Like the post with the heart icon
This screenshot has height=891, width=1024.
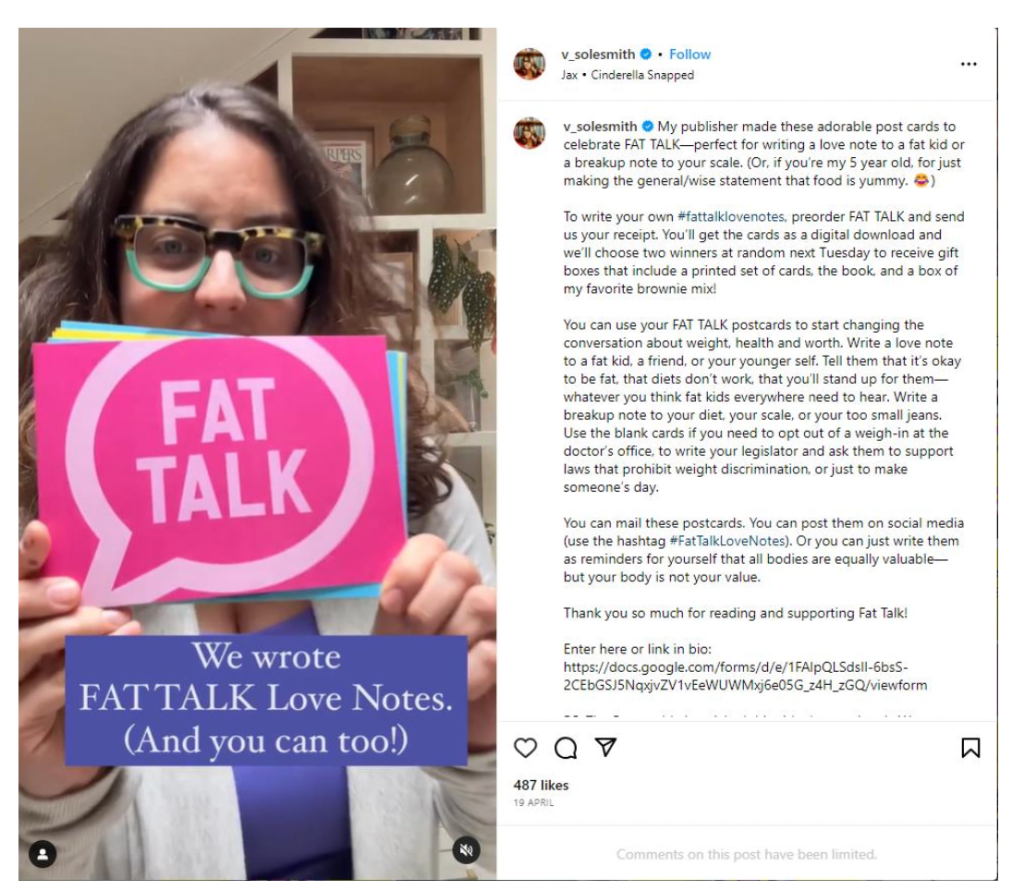525,747
